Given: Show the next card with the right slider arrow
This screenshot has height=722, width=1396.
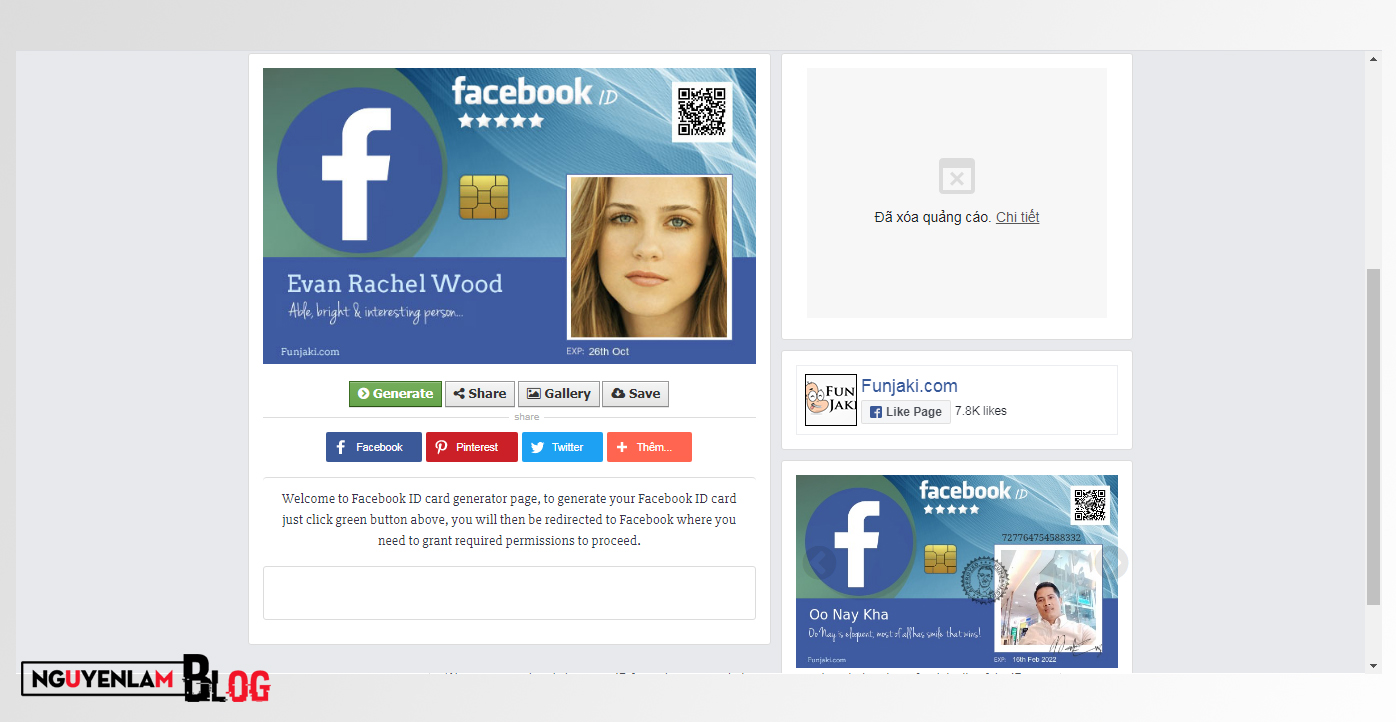Looking at the screenshot, I should tap(1113, 562).
